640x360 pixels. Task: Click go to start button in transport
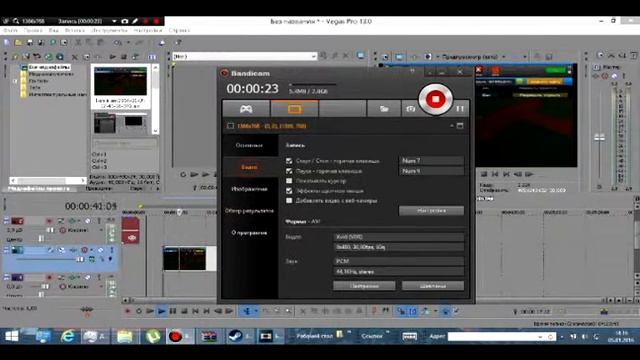195,311
